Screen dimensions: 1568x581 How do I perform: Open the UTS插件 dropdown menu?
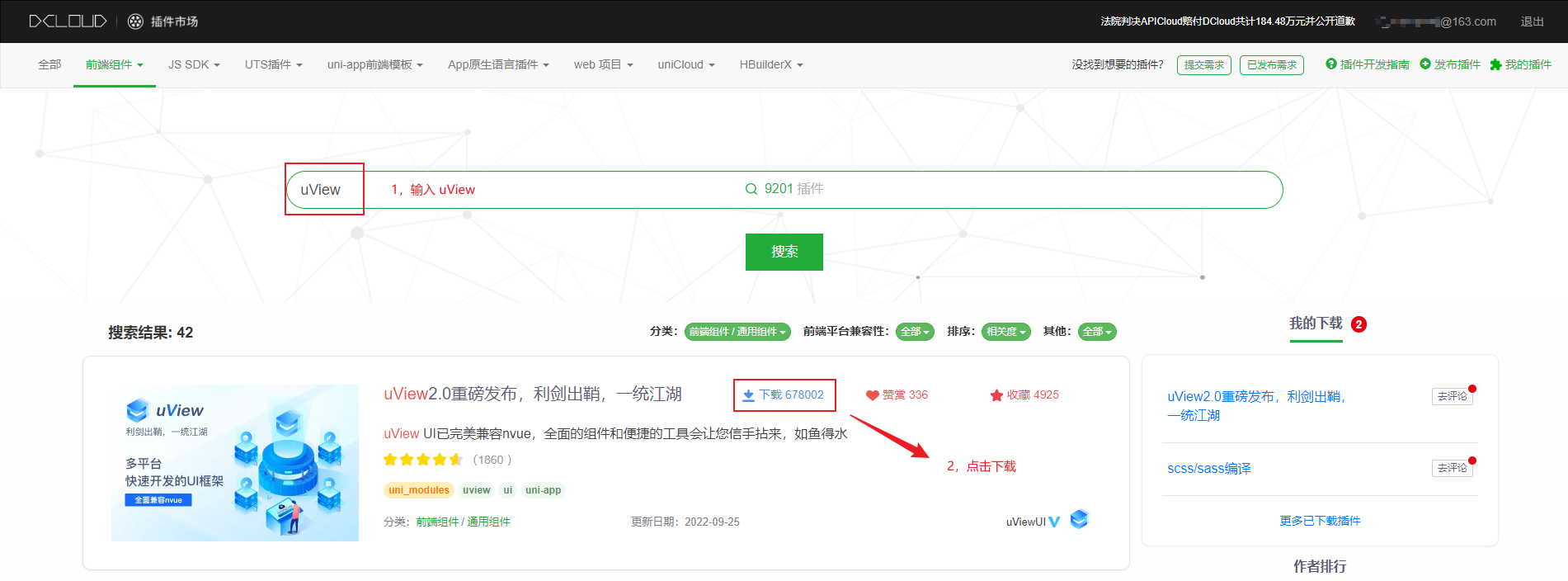[274, 64]
